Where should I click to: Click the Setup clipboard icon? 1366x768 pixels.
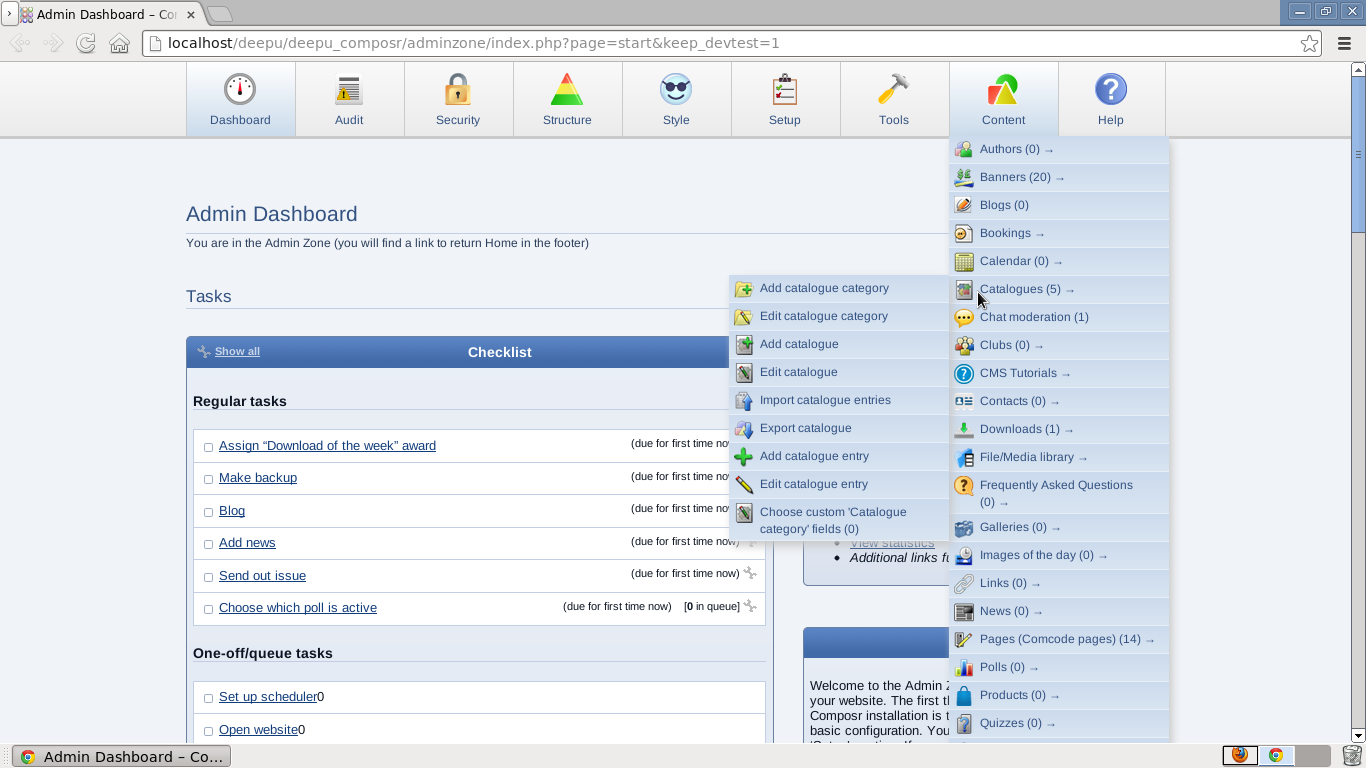tap(785, 90)
